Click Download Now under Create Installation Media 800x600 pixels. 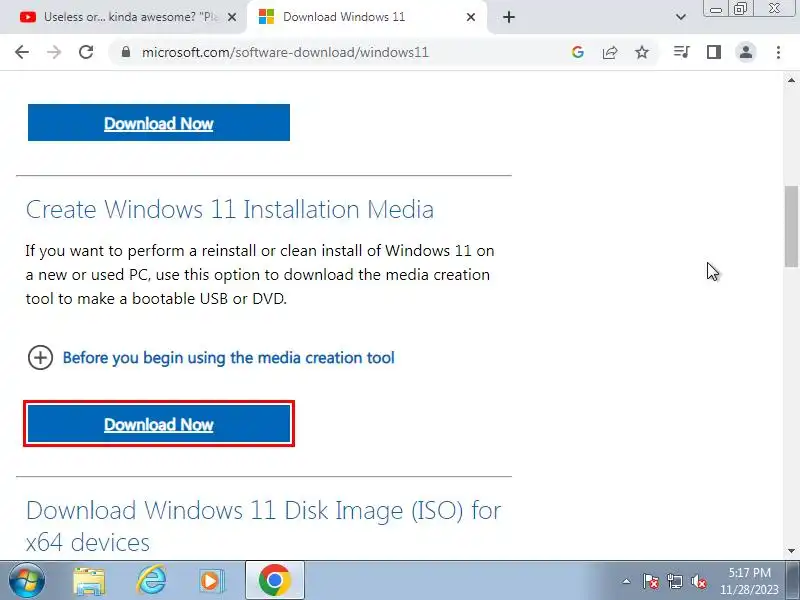[159, 424]
